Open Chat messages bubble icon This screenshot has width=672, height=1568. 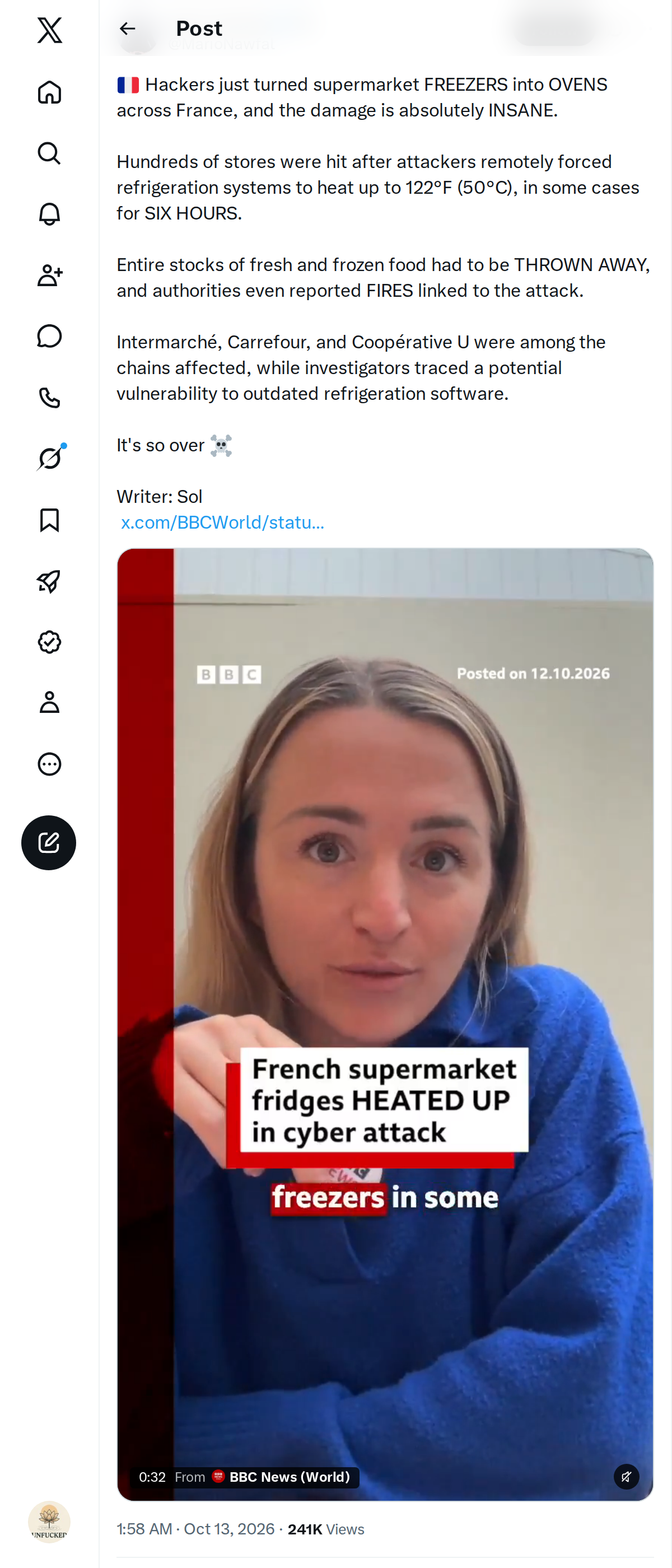(49, 337)
